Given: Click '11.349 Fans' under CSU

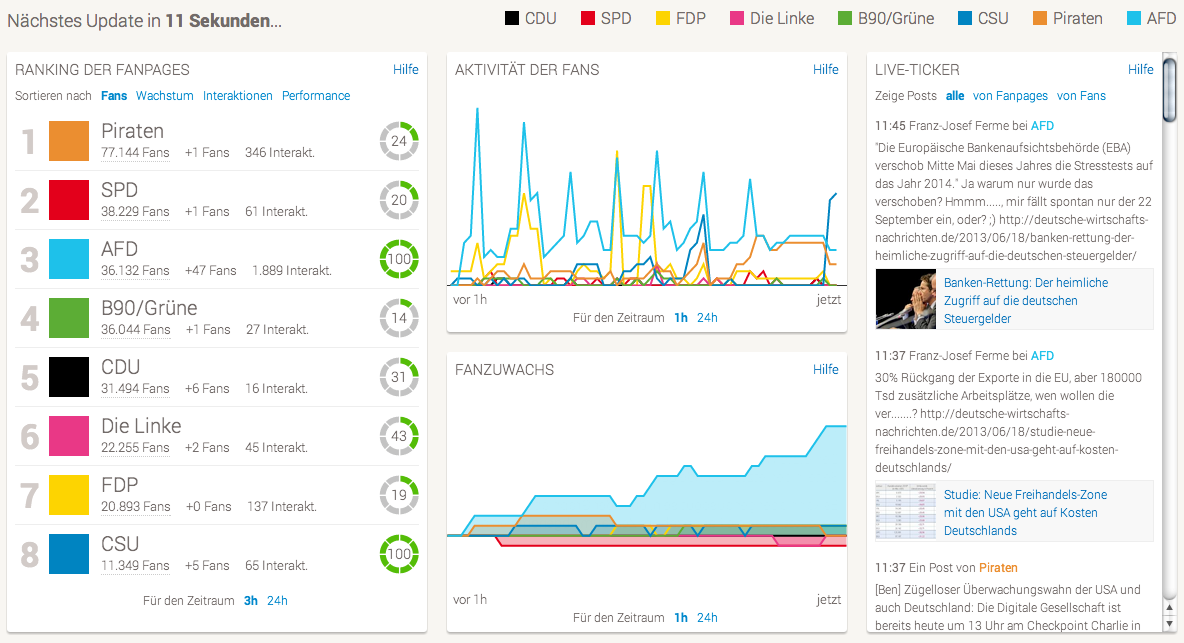Looking at the screenshot, I should coord(135,565).
